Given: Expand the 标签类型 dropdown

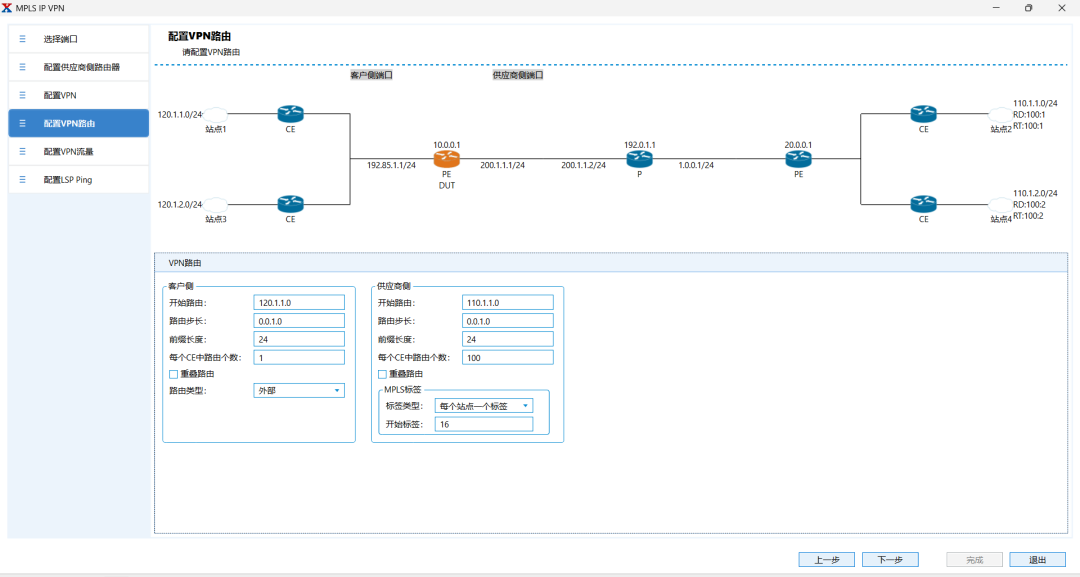Looking at the screenshot, I should (484, 406).
